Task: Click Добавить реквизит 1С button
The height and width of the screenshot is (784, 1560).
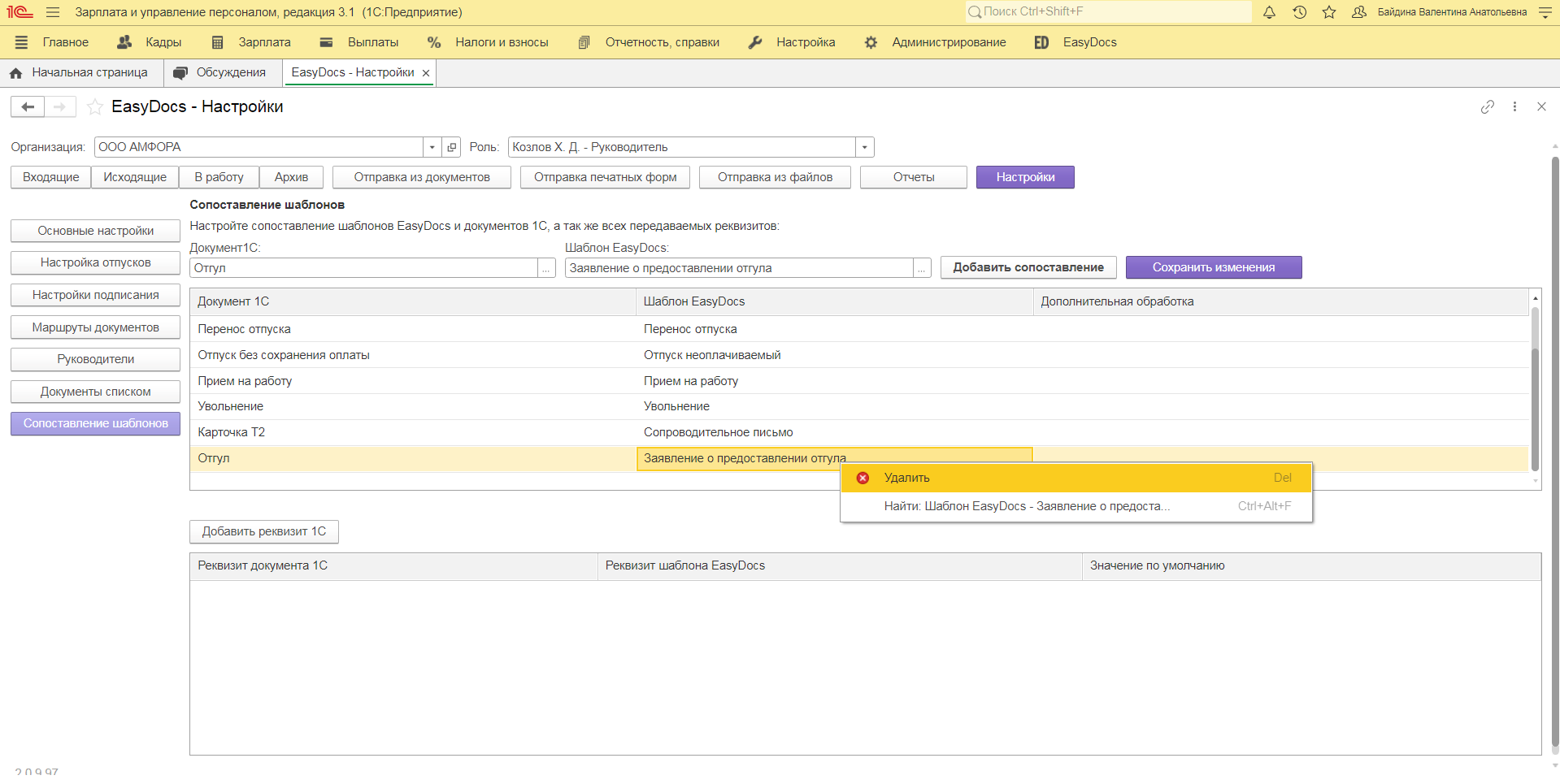Action: point(263,531)
